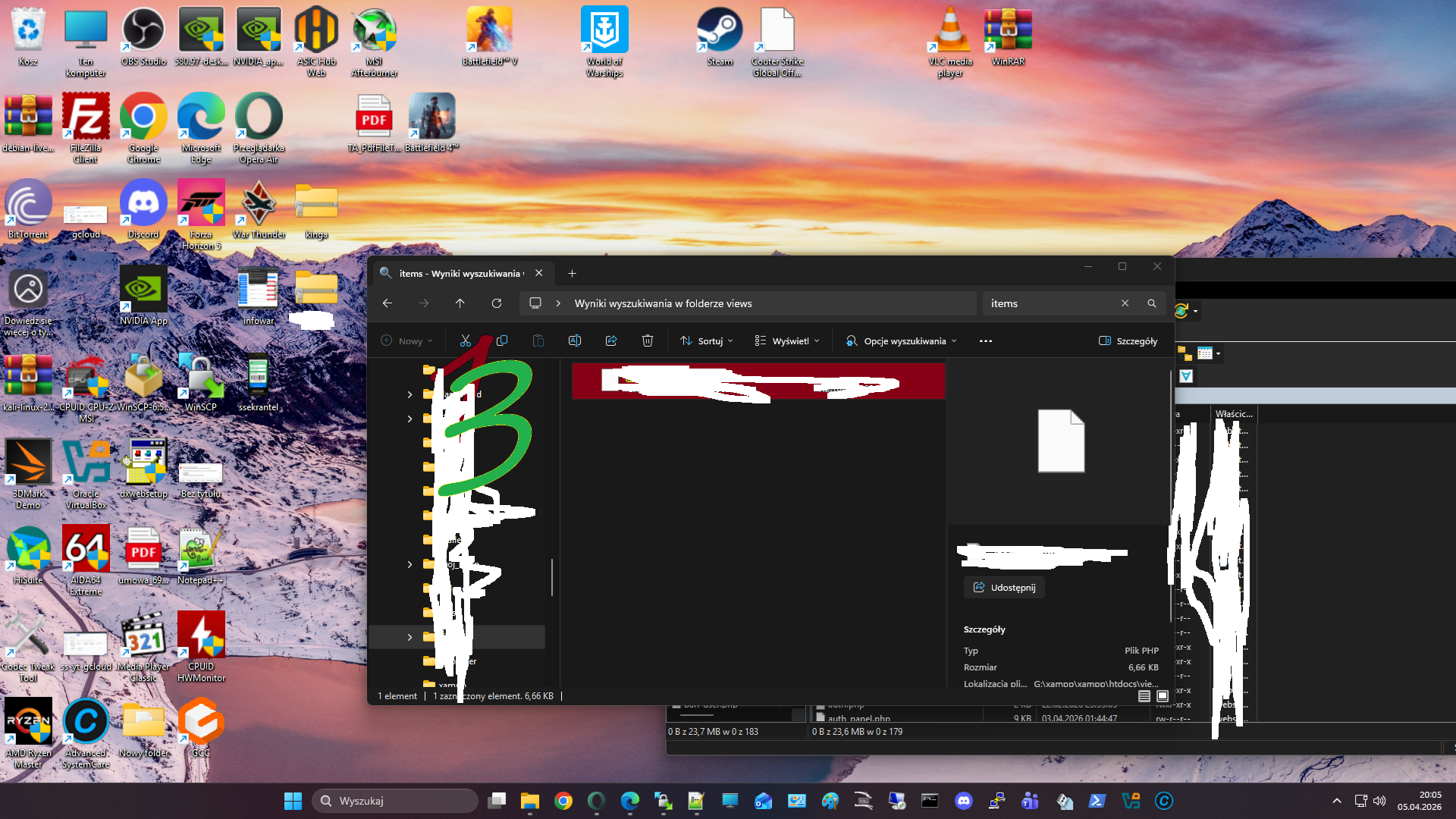Click the Share icon in Explorer toolbar
This screenshot has width=1456, height=819.
point(611,341)
